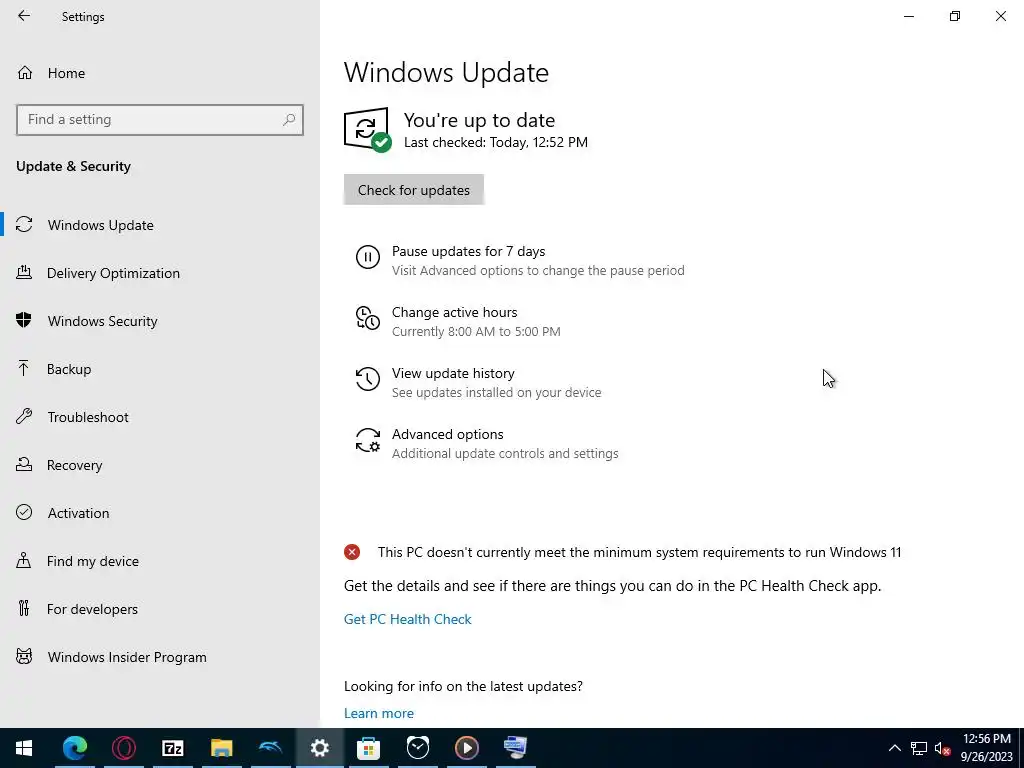
Task: Click the Recovery sidebar icon
Action: click(x=24, y=464)
